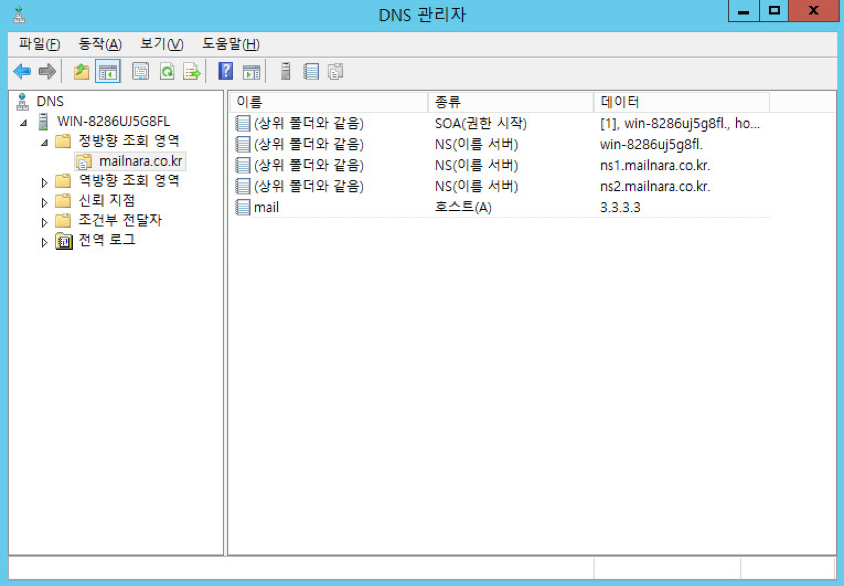Click the '3.3.3.3' data value
Screen dimensions: 844x586
click(x=620, y=207)
